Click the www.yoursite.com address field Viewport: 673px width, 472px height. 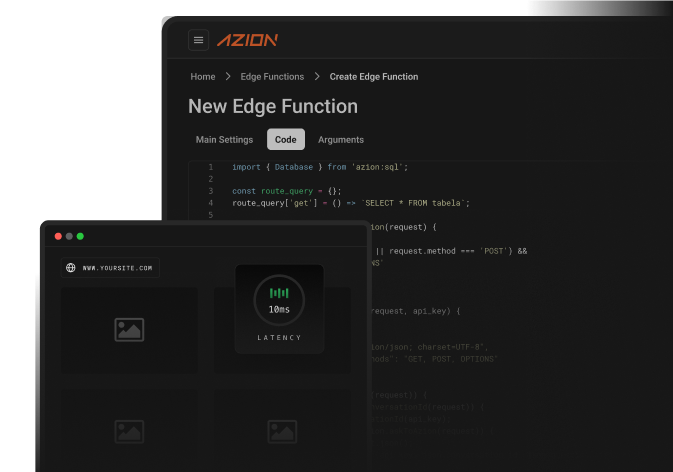pyautogui.click(x=117, y=268)
